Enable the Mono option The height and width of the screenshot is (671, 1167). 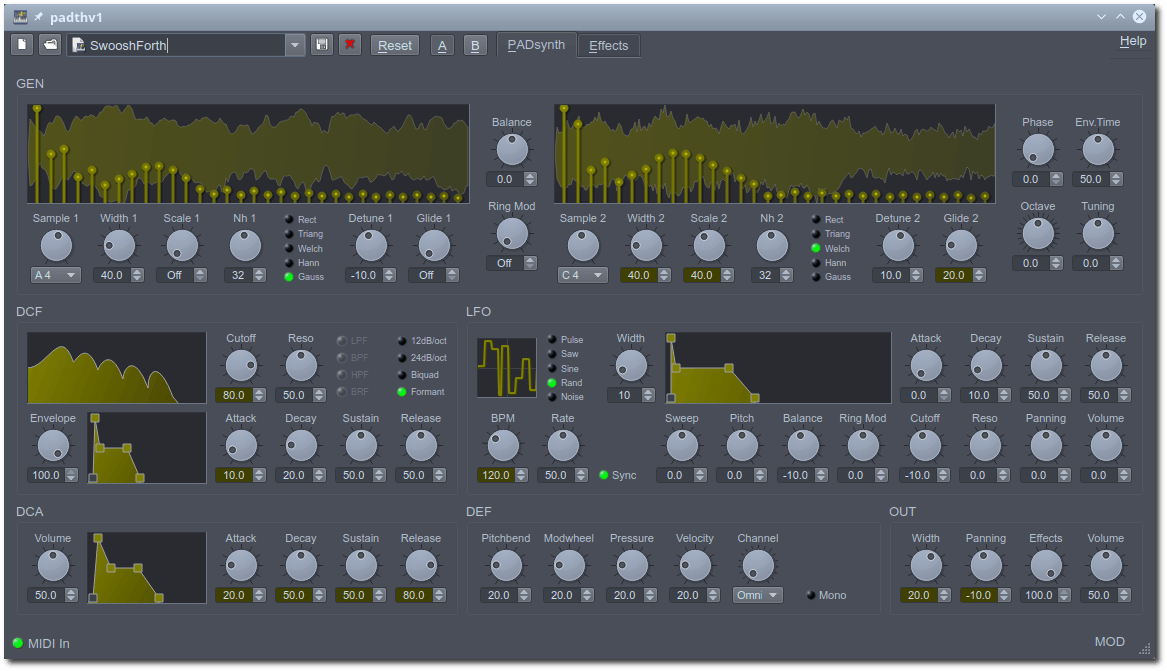pos(811,595)
